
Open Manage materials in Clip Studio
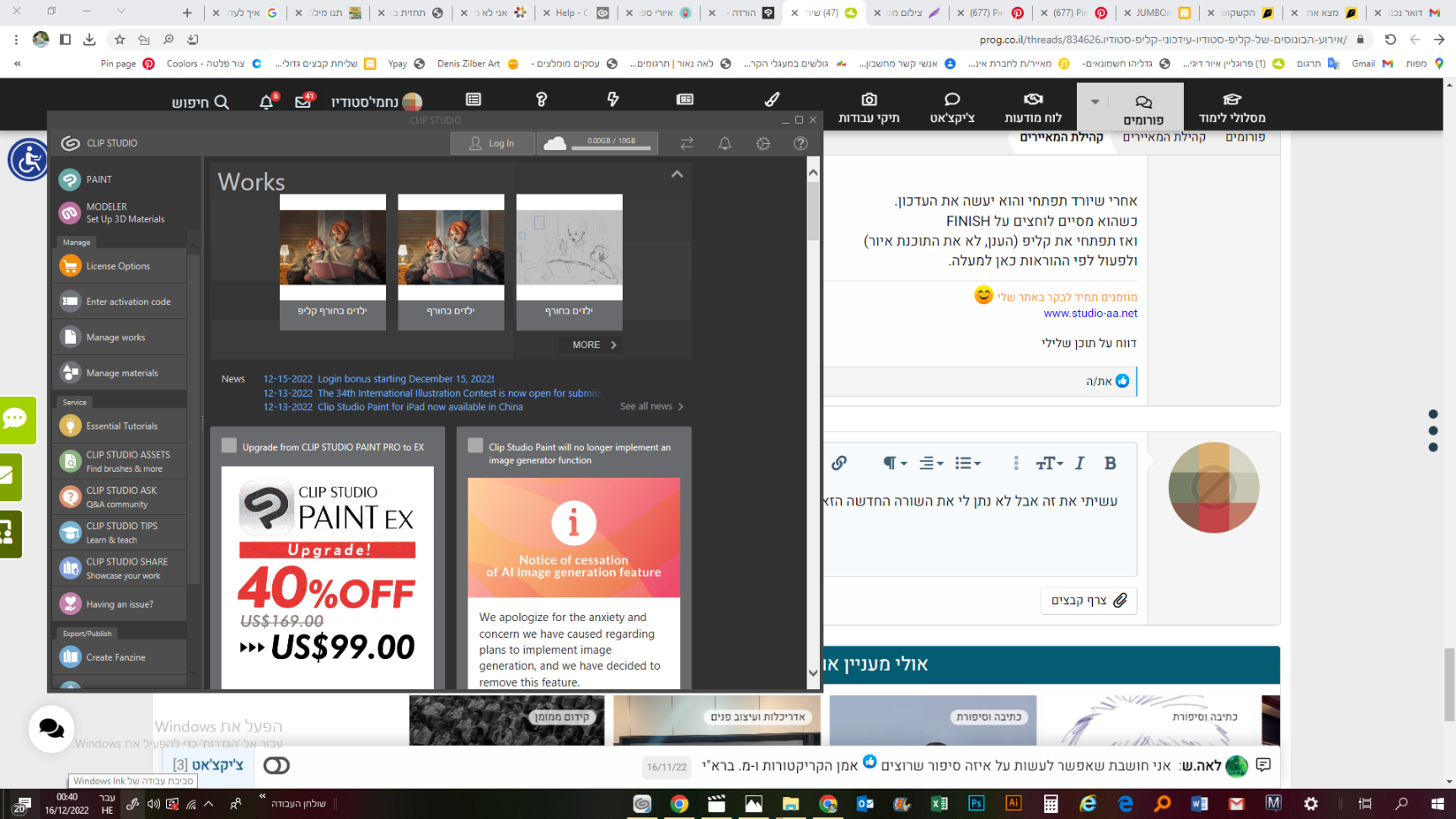coord(119,373)
